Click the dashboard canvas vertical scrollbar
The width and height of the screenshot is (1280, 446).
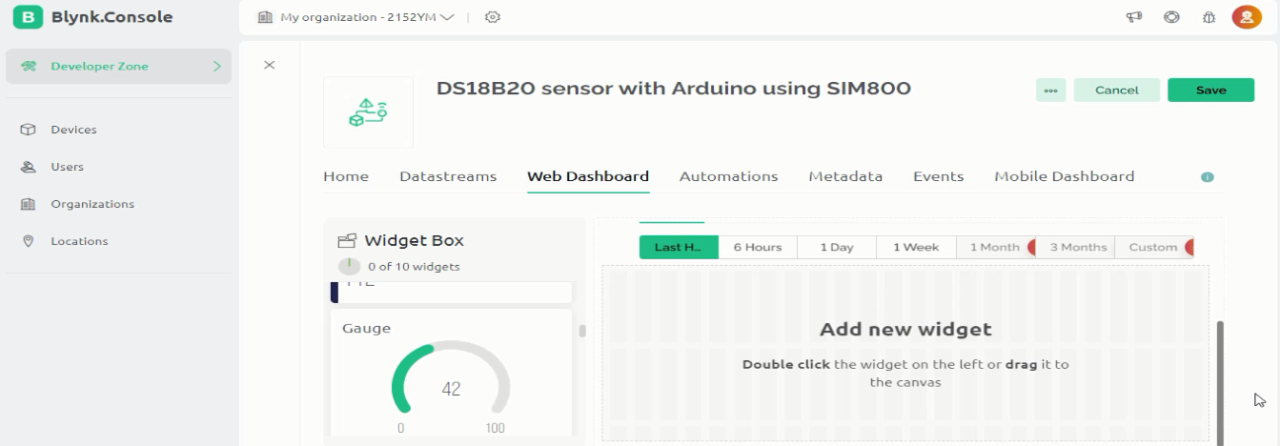pyautogui.click(x=1219, y=382)
